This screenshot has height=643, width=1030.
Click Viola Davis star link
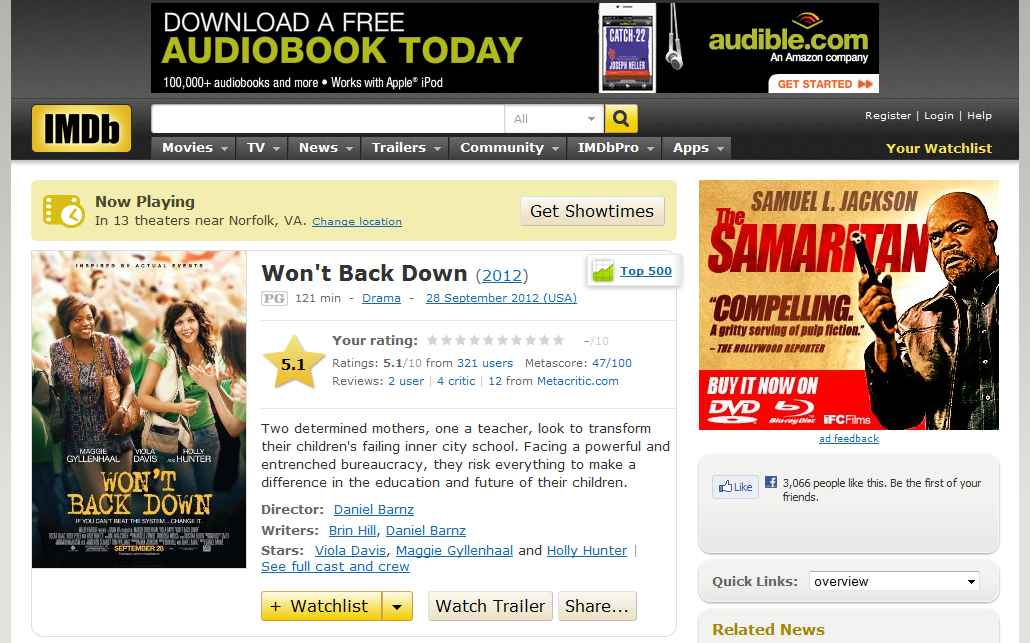(350, 550)
